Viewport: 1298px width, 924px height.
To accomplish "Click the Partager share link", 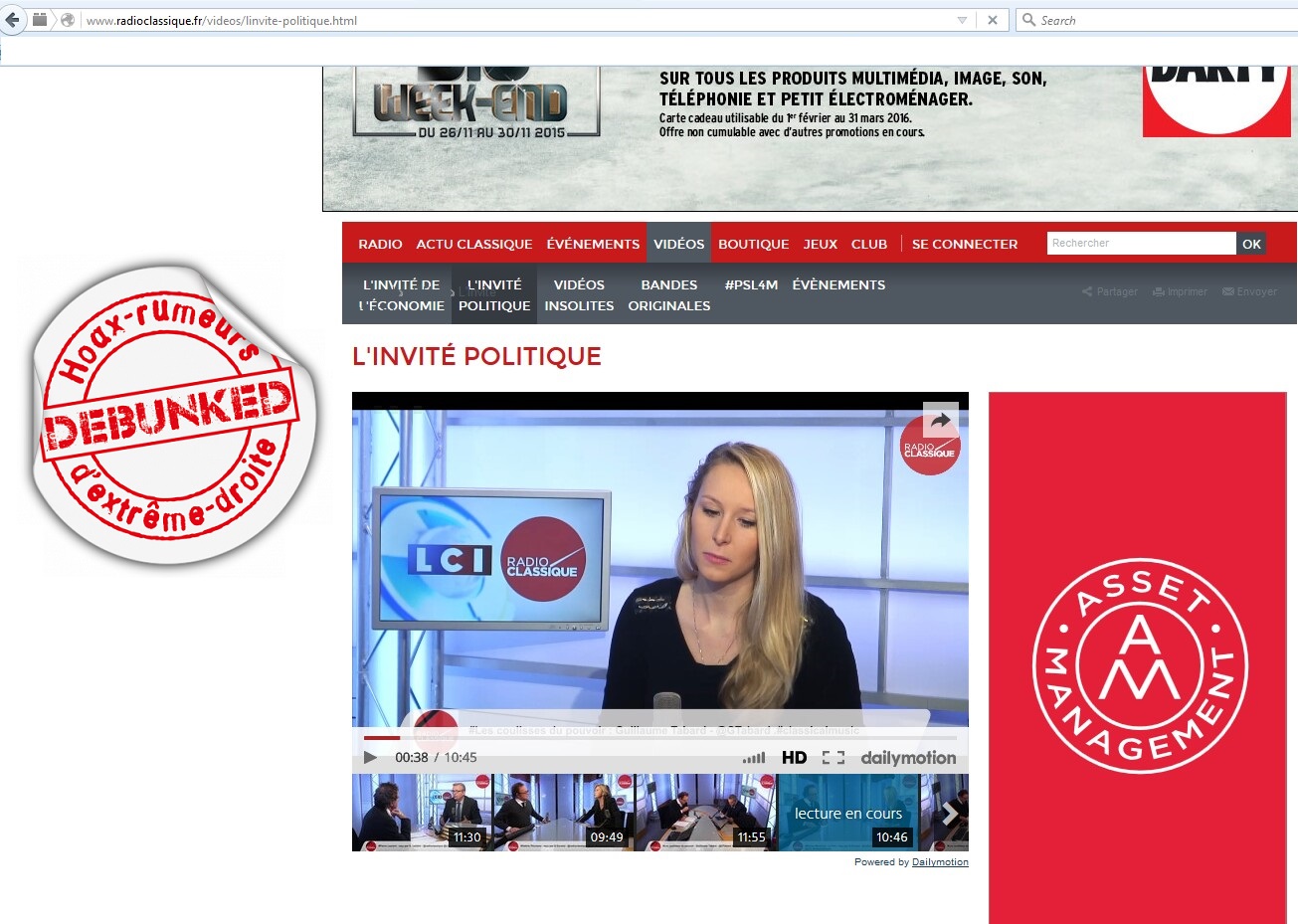I will point(1110,291).
